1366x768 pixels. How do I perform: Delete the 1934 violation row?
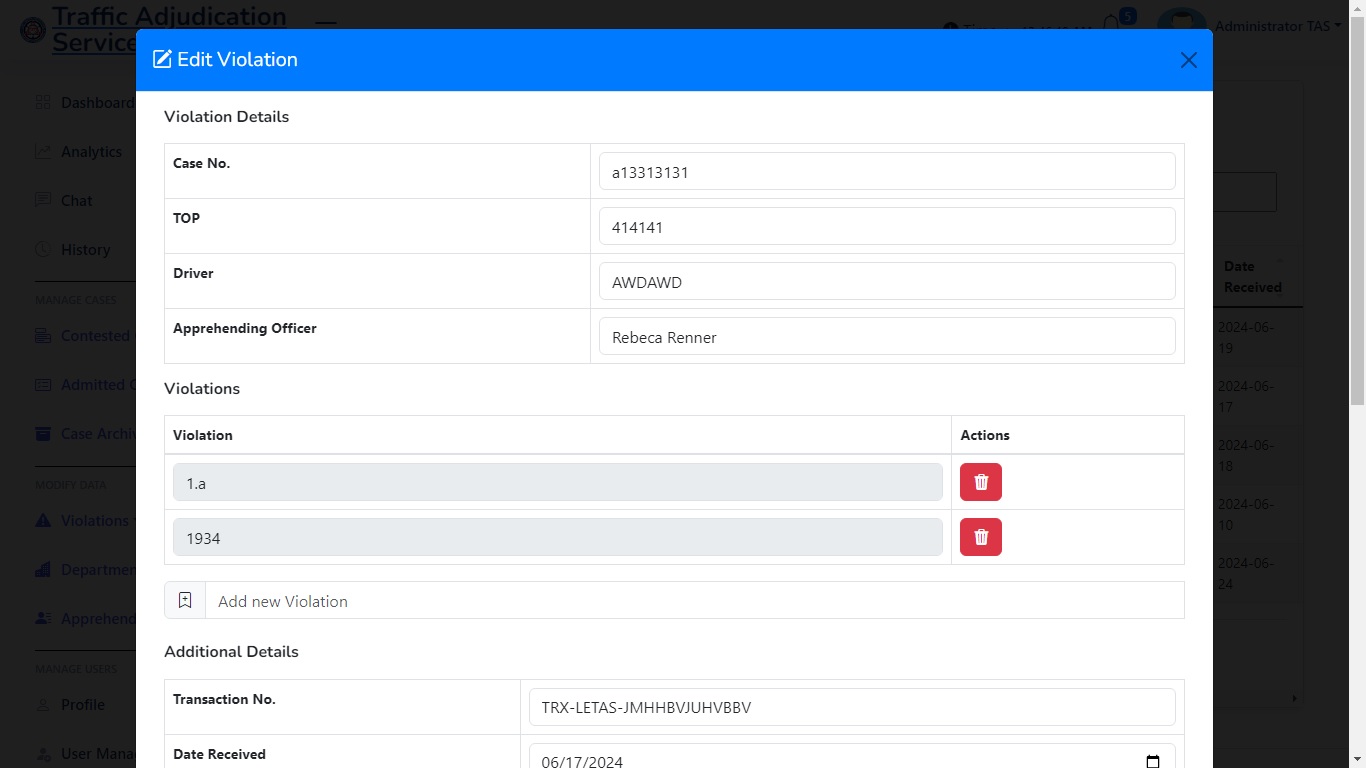(x=980, y=537)
